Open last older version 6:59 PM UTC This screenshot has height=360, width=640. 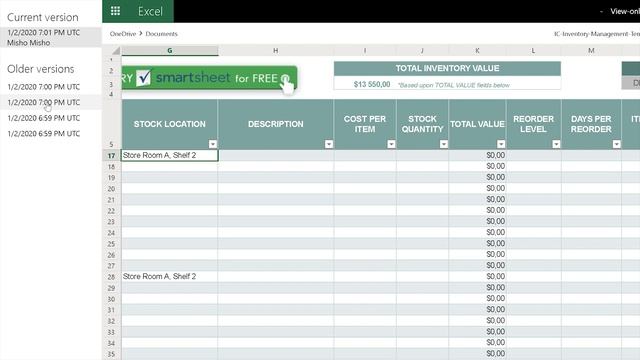coord(44,133)
